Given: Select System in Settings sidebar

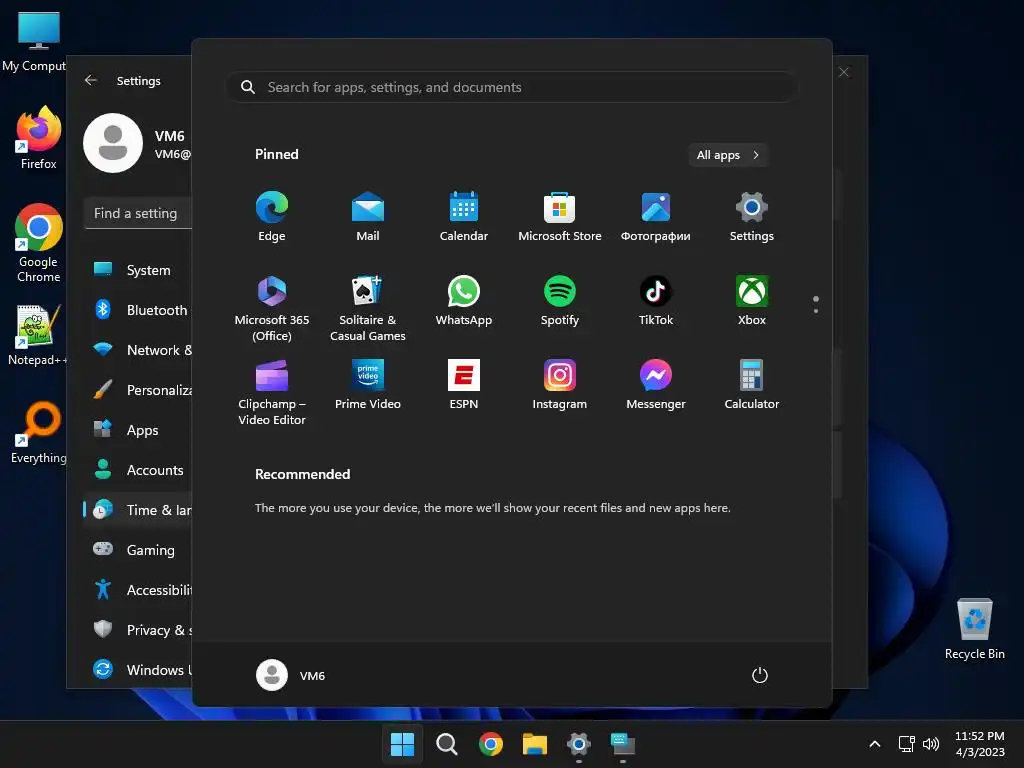Looking at the screenshot, I should [138, 270].
